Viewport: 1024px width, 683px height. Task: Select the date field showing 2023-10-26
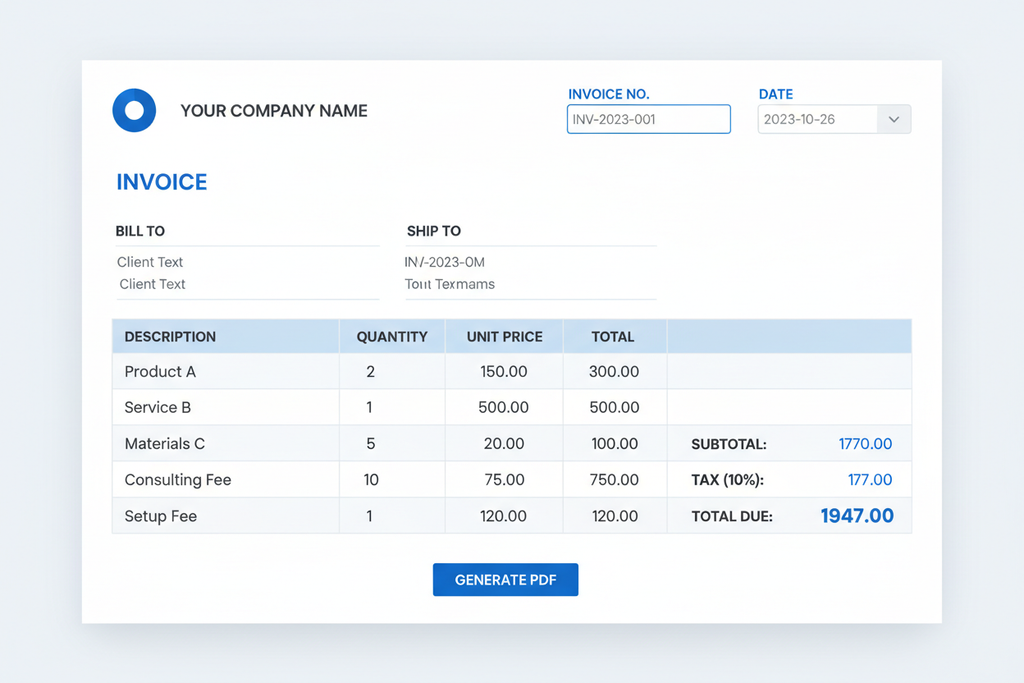pos(817,120)
